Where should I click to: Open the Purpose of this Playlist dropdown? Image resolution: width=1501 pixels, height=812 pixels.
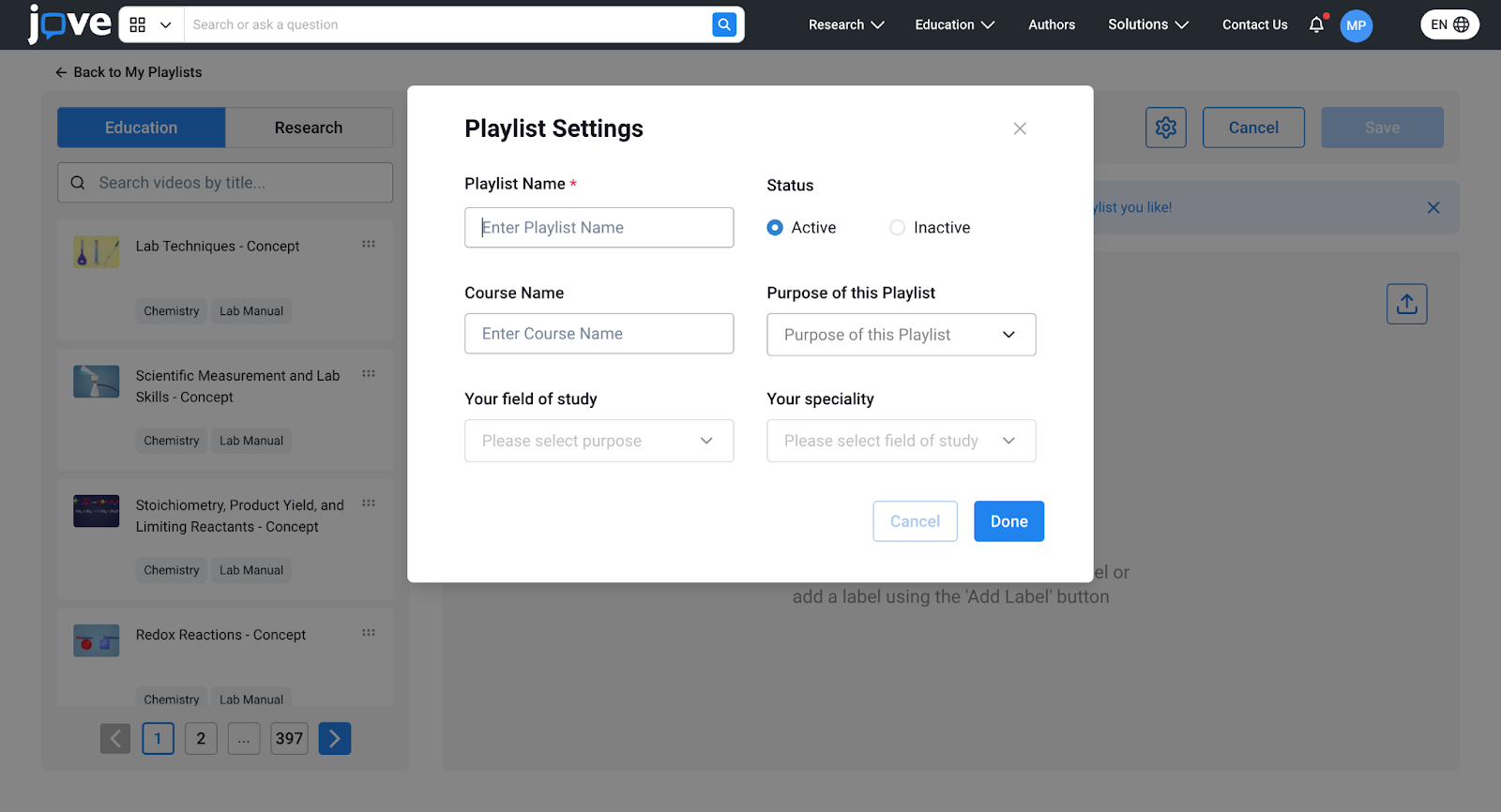tap(902, 335)
